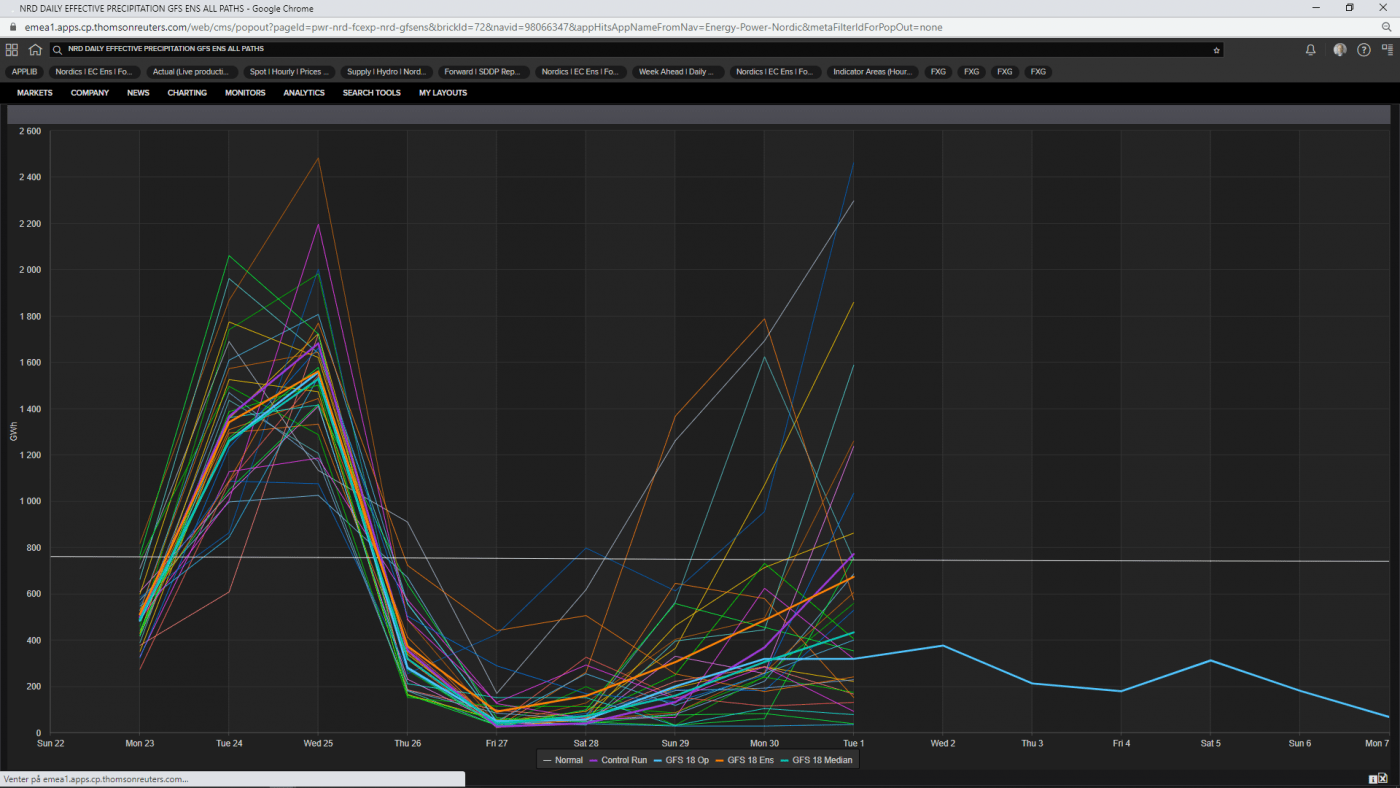The height and width of the screenshot is (788, 1400).
Task: Click the GFS 18 Ens orange legend swatch
Action: pos(722,761)
